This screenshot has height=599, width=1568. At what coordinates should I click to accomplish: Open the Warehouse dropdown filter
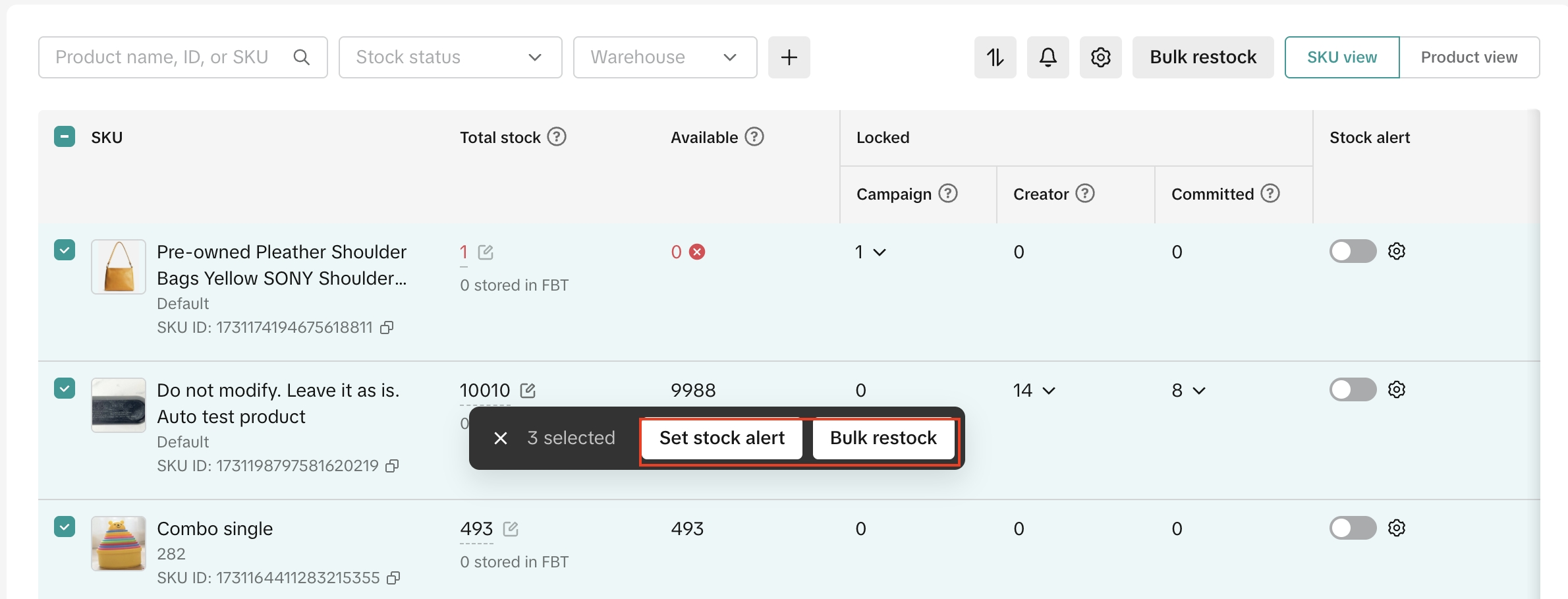664,57
